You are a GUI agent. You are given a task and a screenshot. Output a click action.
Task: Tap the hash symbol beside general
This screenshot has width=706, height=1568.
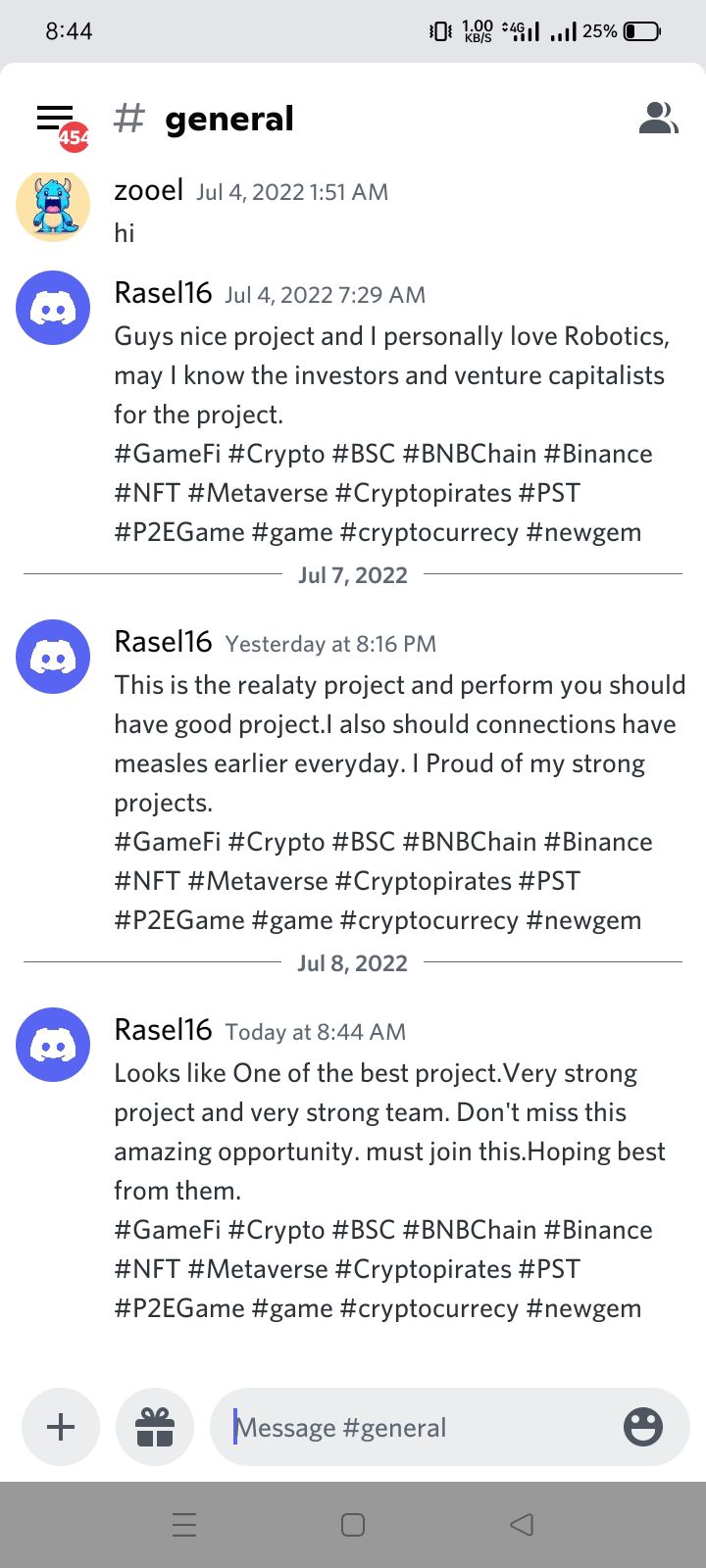point(129,119)
